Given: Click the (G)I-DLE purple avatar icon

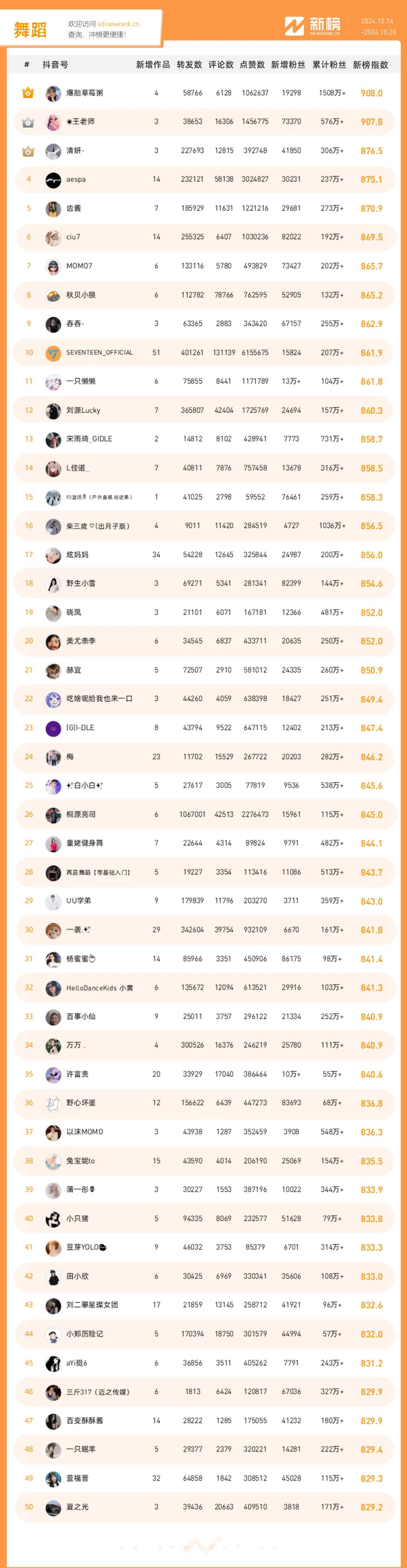Looking at the screenshot, I should [x=54, y=728].
